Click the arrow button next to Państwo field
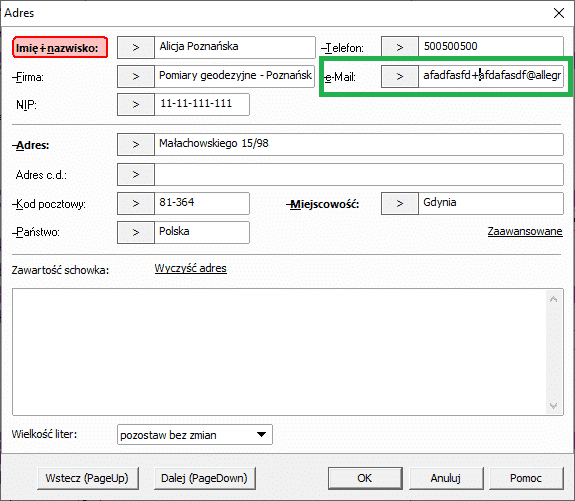575x501 pixels. coord(136,232)
